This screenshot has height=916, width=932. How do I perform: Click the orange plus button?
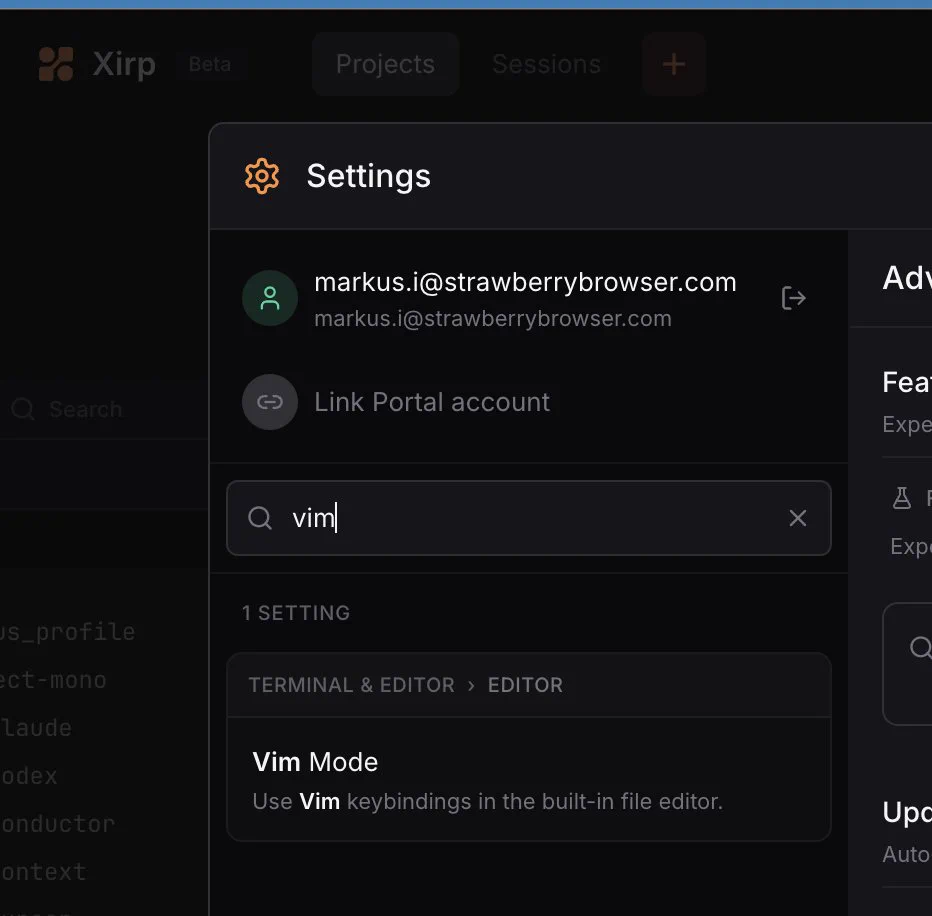673,64
